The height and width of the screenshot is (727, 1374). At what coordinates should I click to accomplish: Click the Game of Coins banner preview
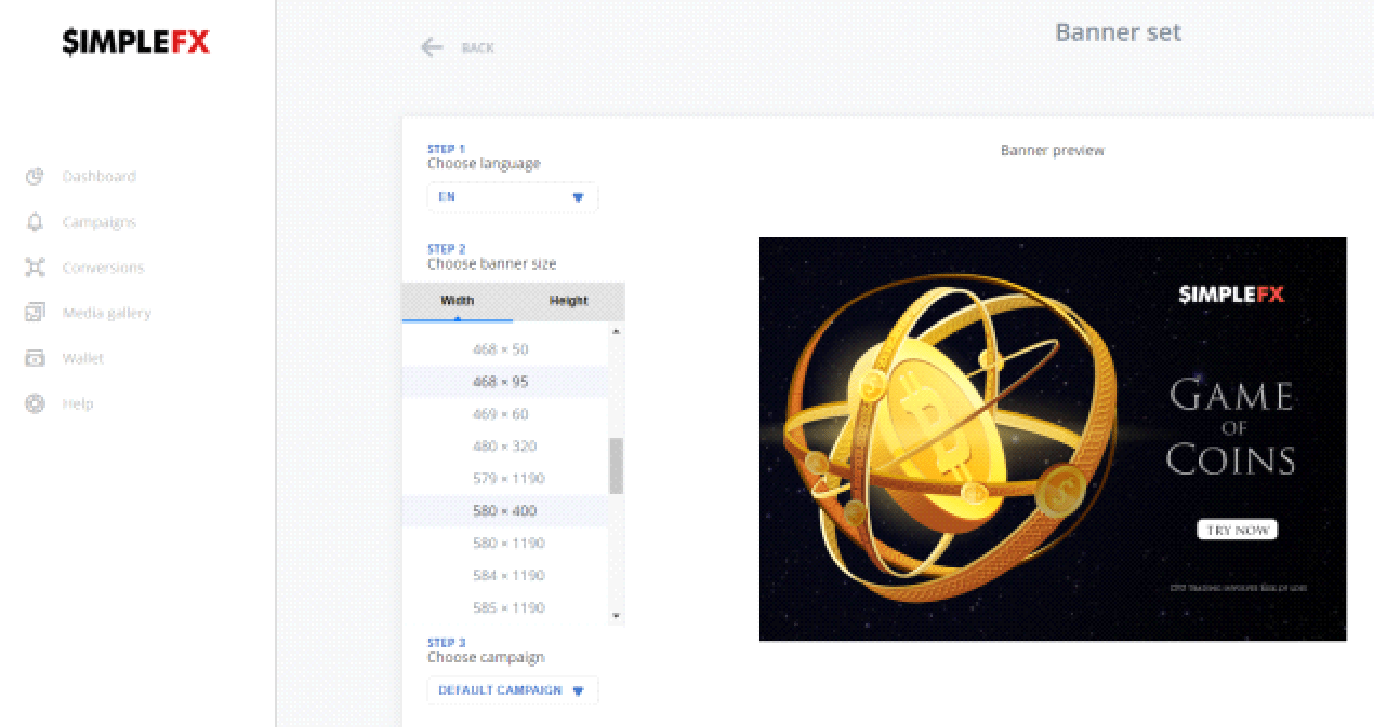(1053, 440)
